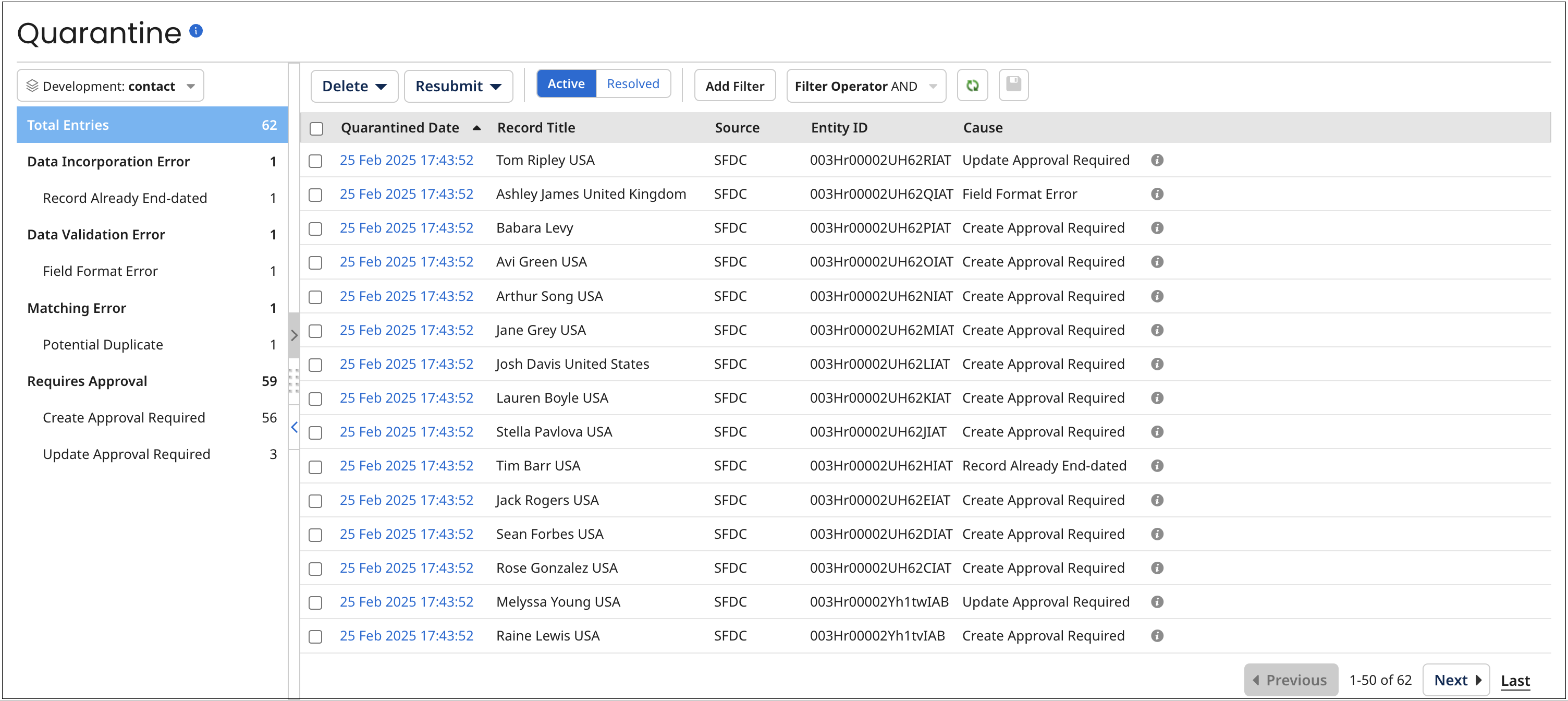Select the Active tab
This screenshot has width=1568, height=701.
pos(566,83)
